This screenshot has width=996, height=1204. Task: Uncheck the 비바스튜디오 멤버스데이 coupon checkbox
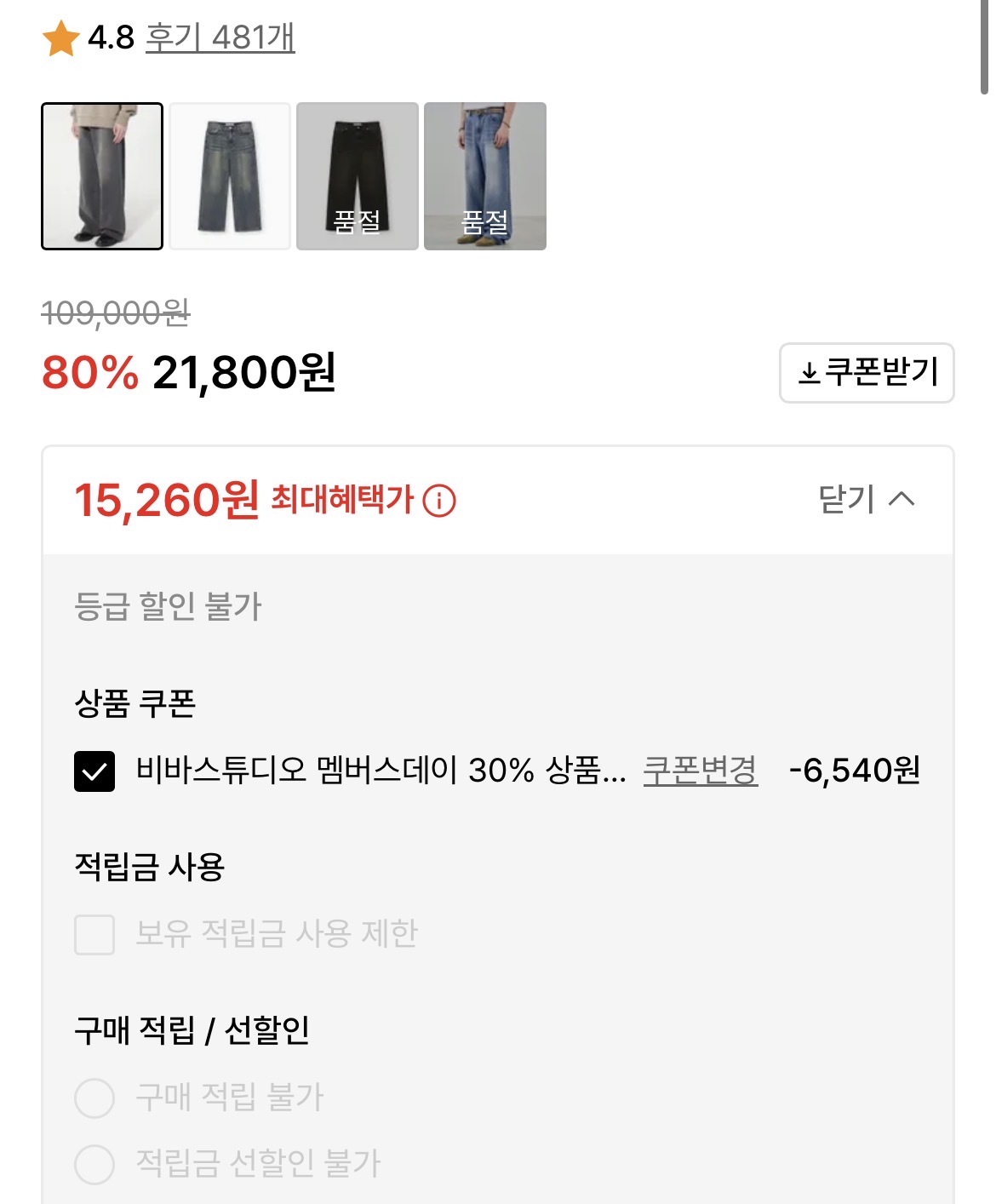point(94,771)
